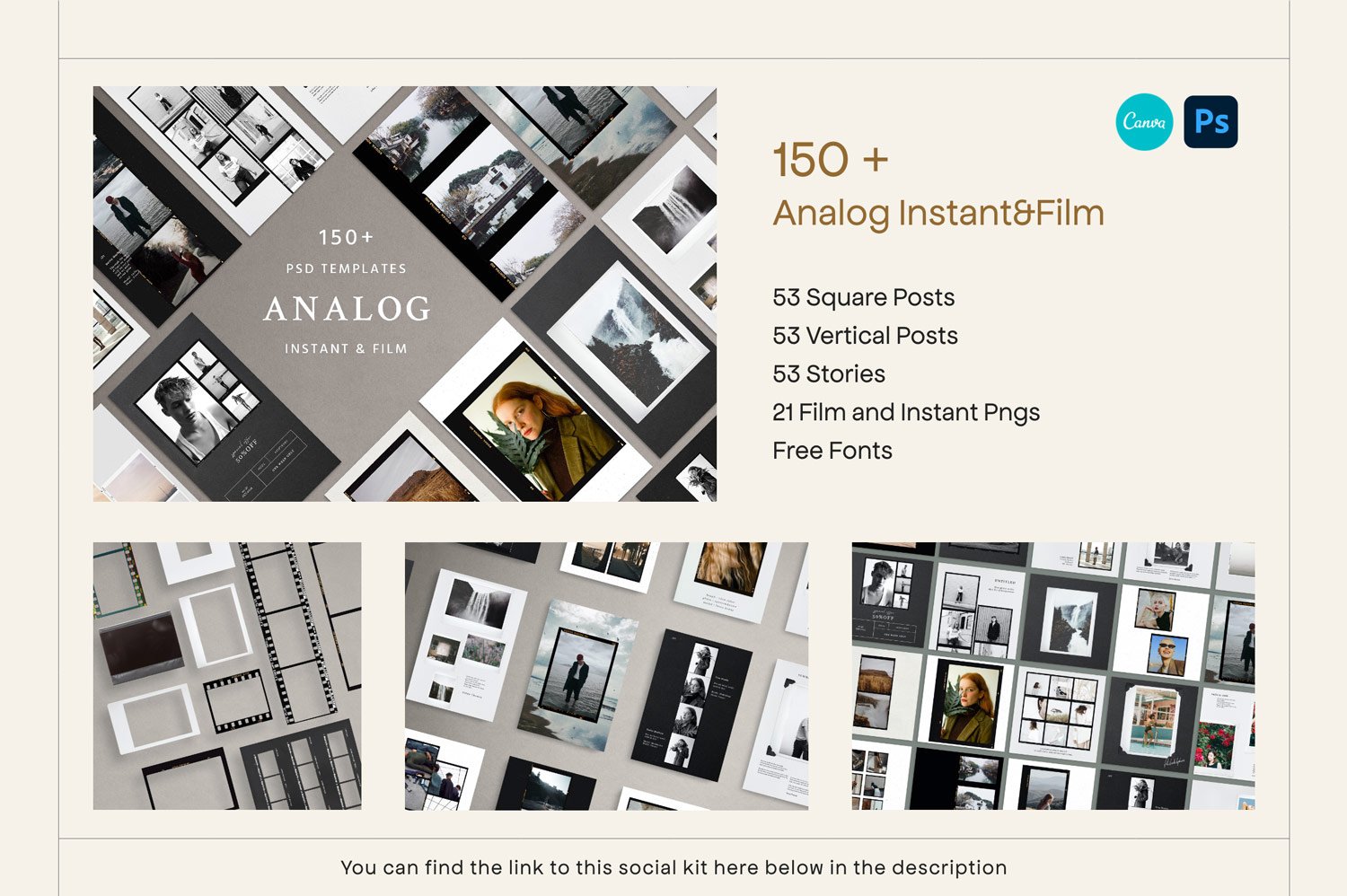The image size is (1347, 896).
Task: Select the '53 Stories' line
Action: point(829,373)
